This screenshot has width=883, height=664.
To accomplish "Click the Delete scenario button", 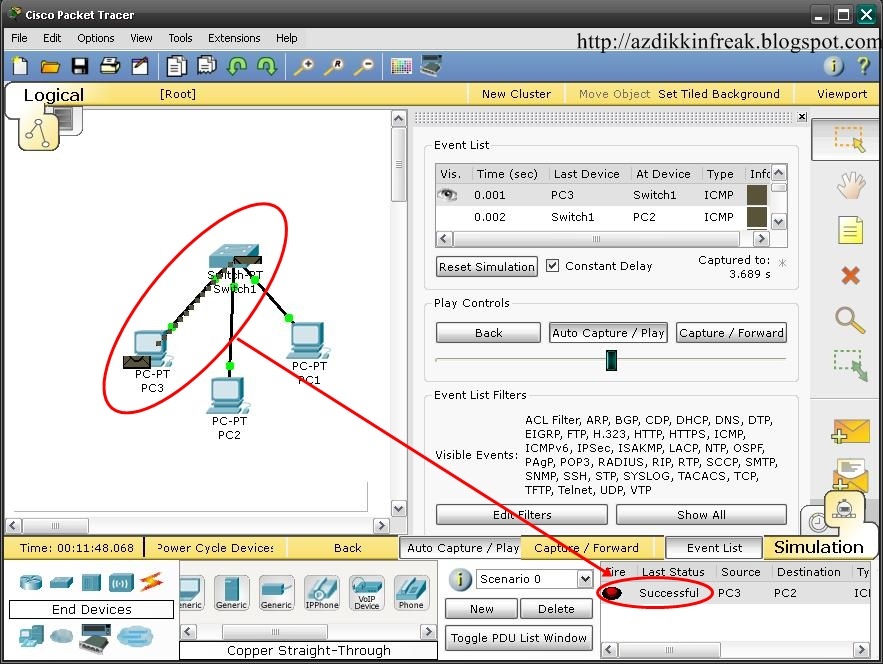I will click(556, 609).
